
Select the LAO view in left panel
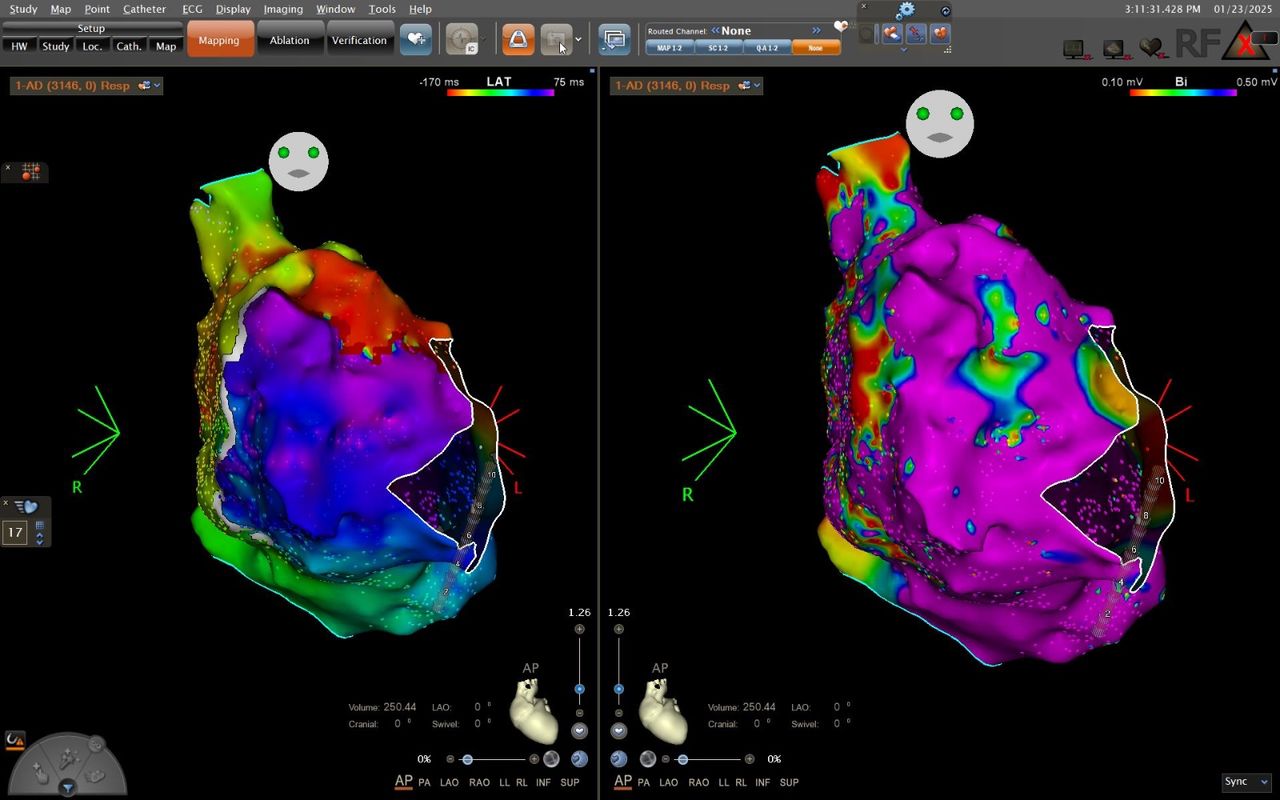[x=449, y=782]
